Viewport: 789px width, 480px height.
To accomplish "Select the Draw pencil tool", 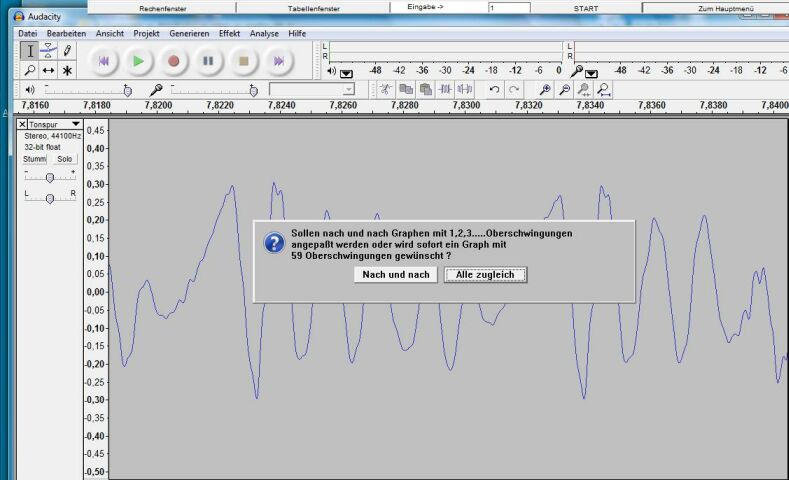I will click(67, 50).
